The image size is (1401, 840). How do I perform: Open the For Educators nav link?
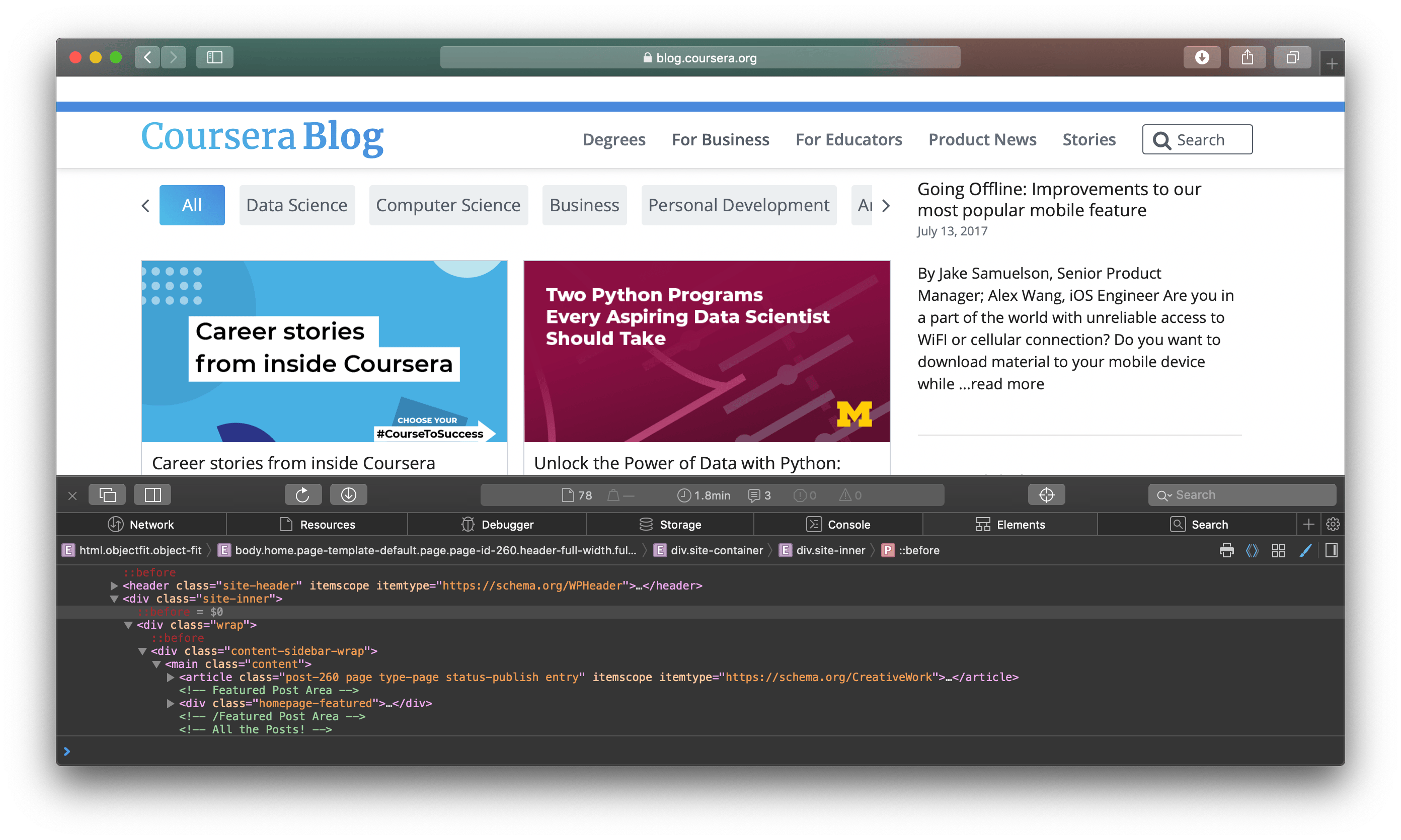[x=848, y=139]
